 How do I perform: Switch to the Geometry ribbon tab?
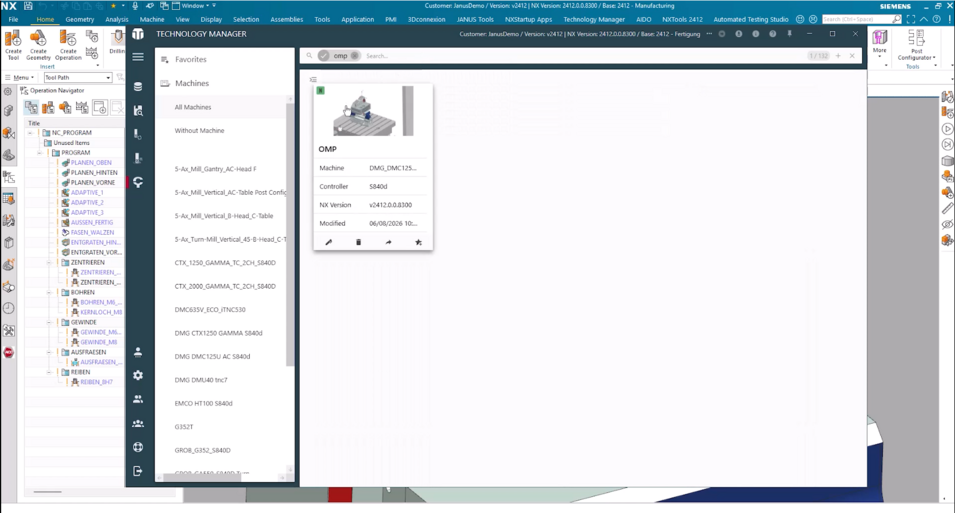pyautogui.click(x=80, y=19)
